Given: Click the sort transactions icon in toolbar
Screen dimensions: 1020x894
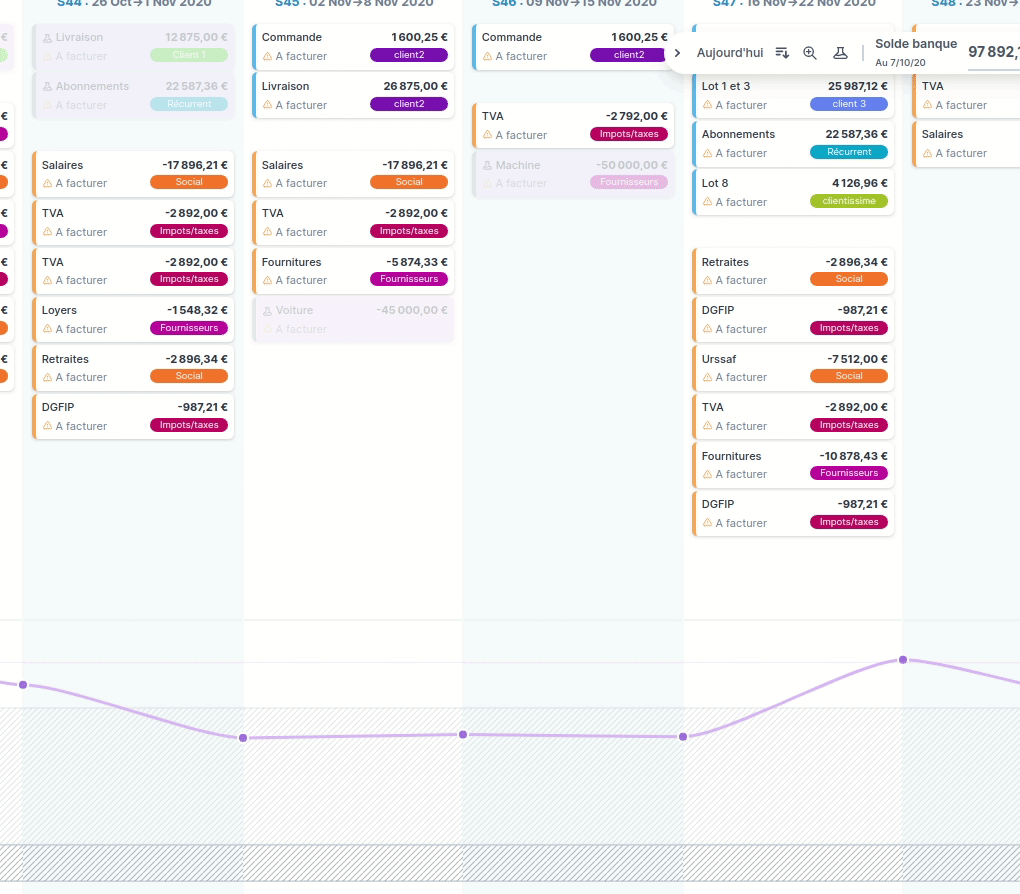Looking at the screenshot, I should pyautogui.click(x=782, y=52).
